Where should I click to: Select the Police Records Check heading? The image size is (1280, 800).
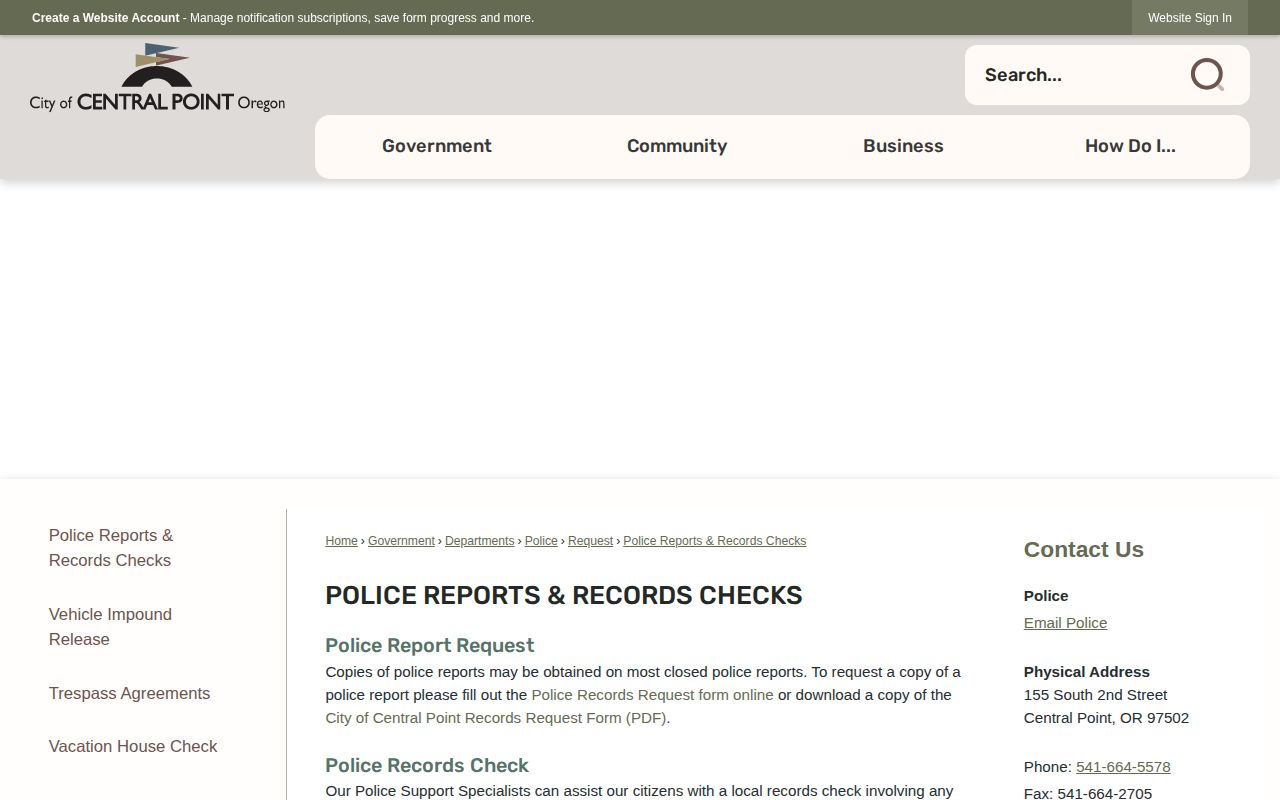point(427,765)
